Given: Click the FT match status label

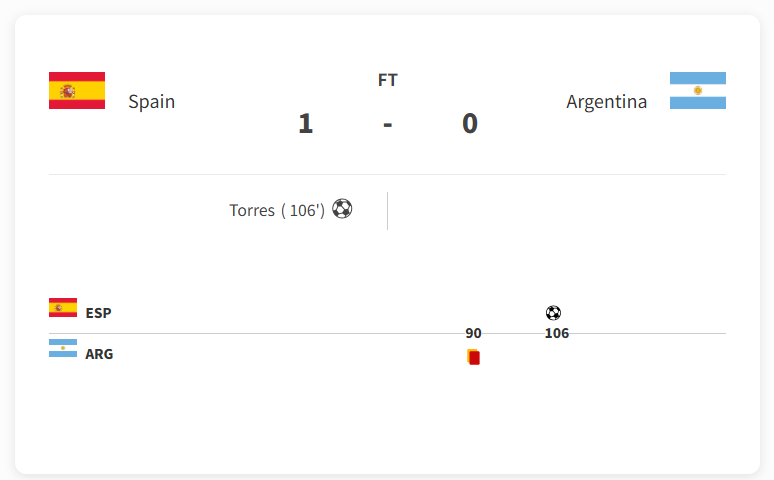Looking at the screenshot, I should tap(387, 80).
